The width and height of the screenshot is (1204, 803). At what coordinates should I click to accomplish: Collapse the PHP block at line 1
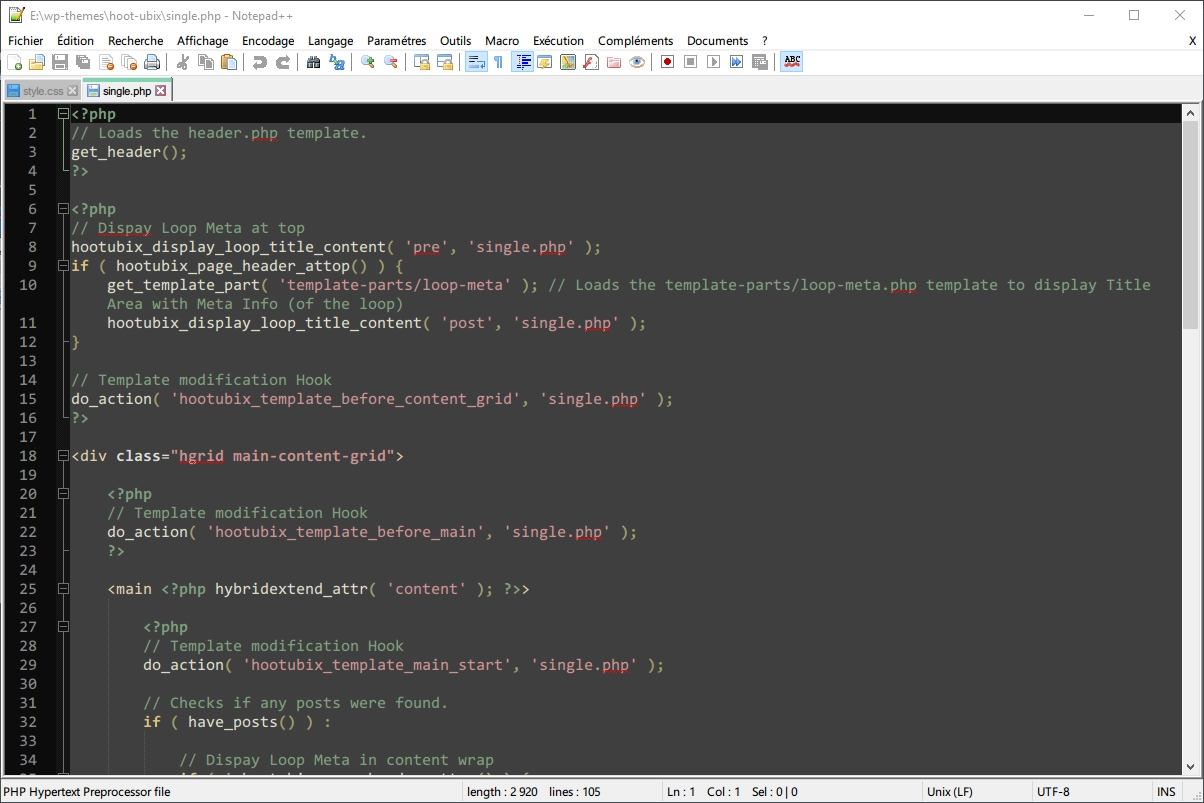point(63,114)
